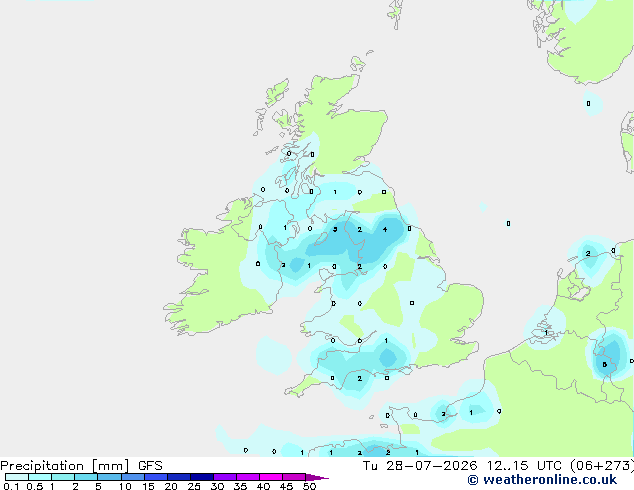
Task: Select the 2 mm legend color swatch
Action: point(86,477)
